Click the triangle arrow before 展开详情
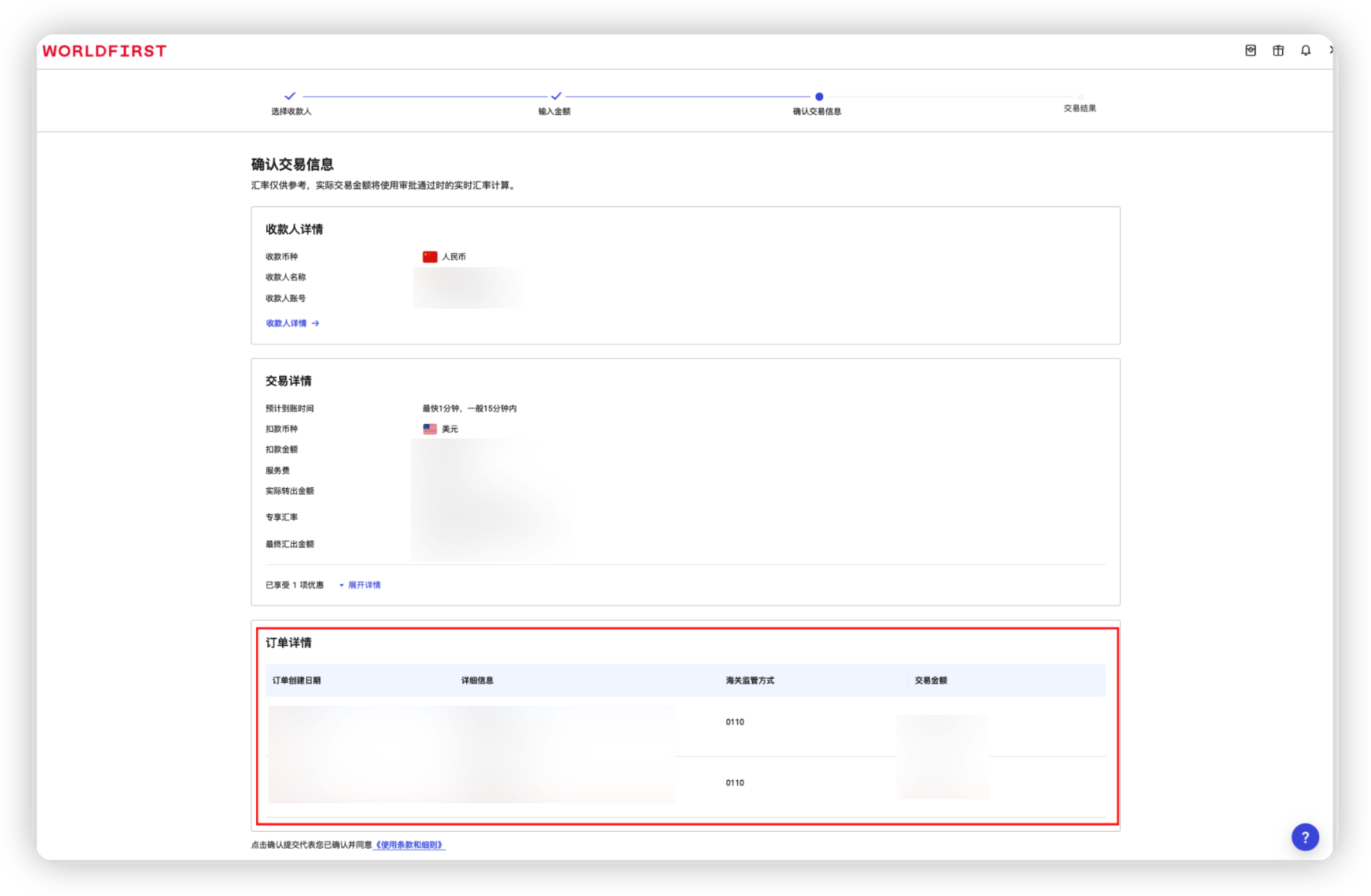This screenshot has height=896, width=1371. point(342,585)
